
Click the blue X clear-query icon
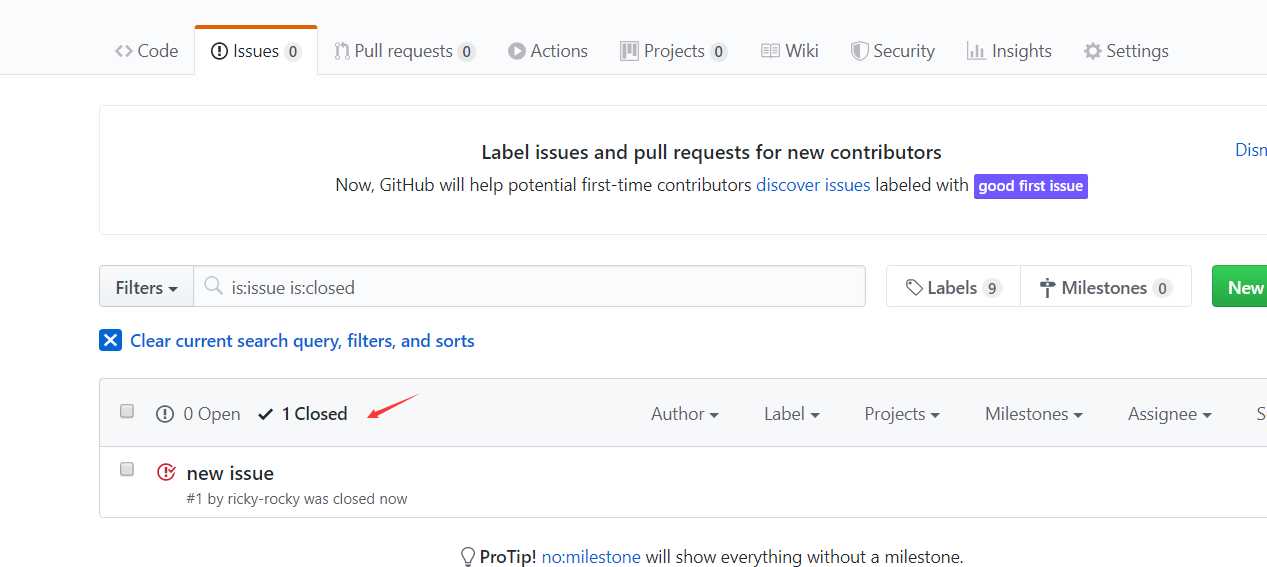tap(110, 341)
